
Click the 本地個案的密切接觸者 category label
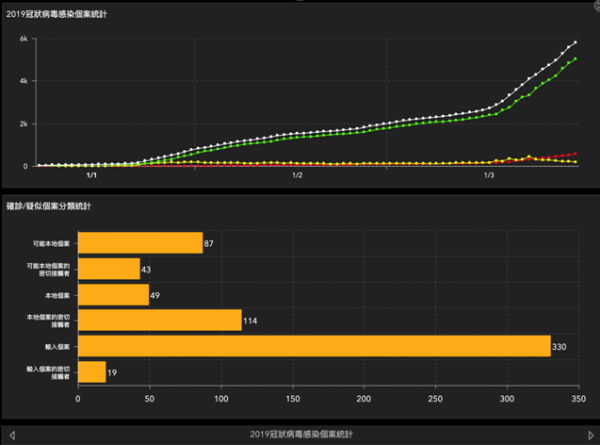[49, 320]
